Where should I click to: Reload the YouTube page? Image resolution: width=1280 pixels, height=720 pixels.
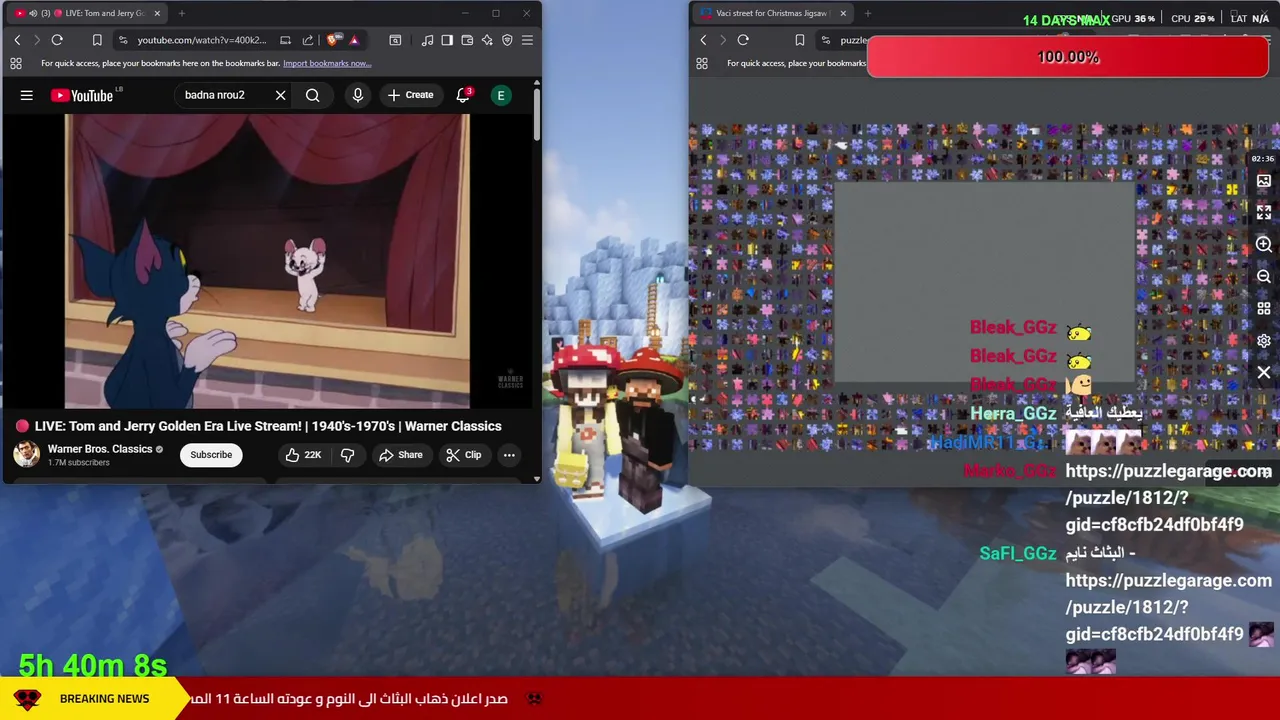tap(57, 40)
